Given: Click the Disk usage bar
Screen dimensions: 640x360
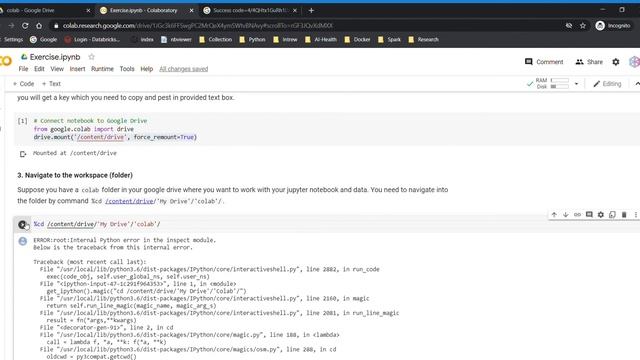Looking at the screenshot, I should [560, 87].
